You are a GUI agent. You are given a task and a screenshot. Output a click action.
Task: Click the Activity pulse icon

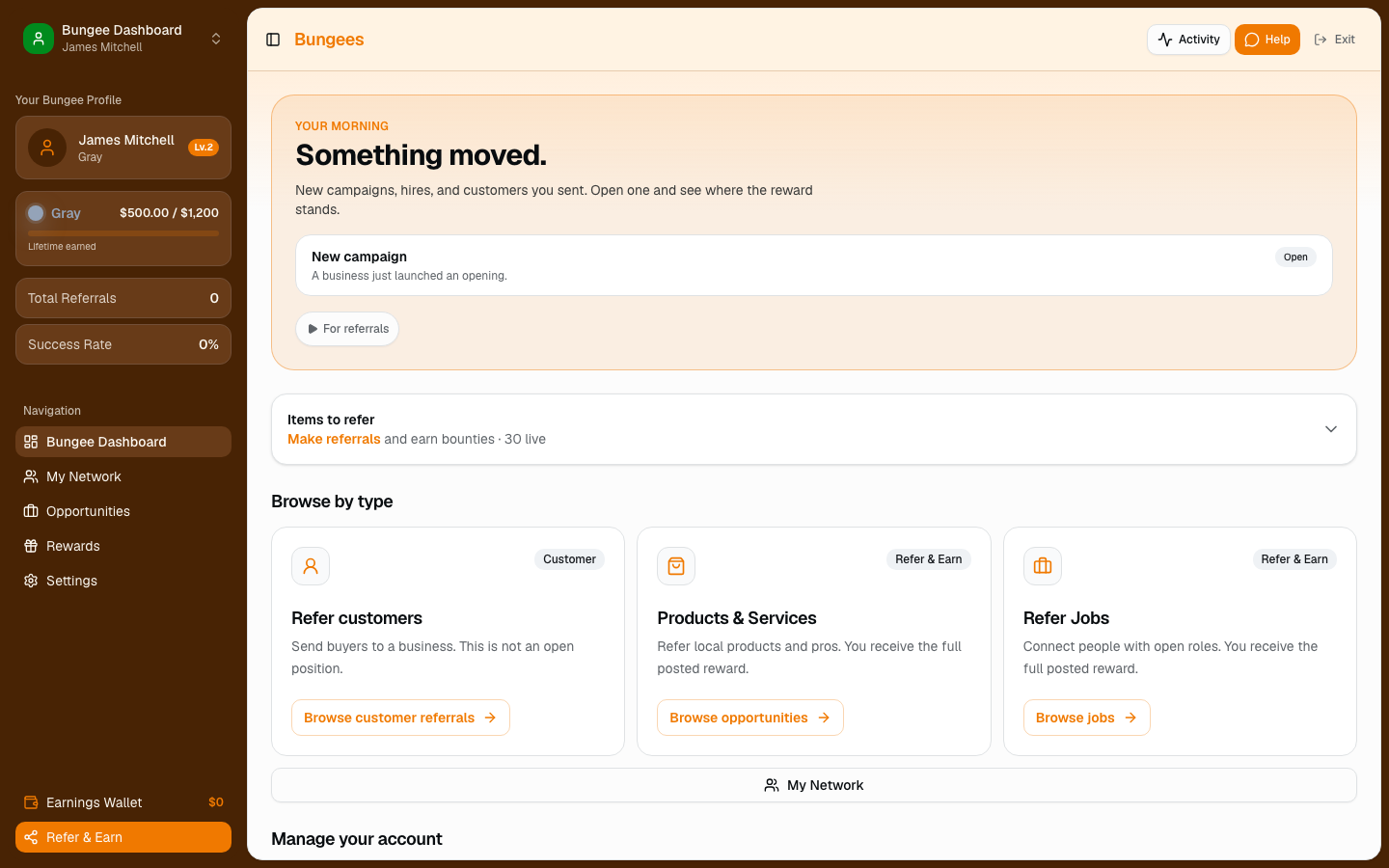point(1165,40)
